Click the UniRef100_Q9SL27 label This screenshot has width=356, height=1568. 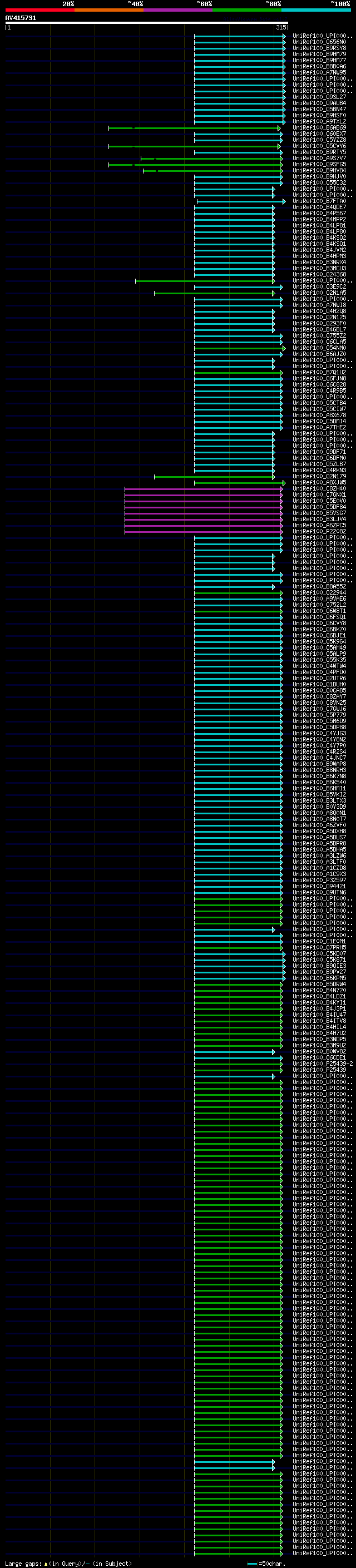319,97
